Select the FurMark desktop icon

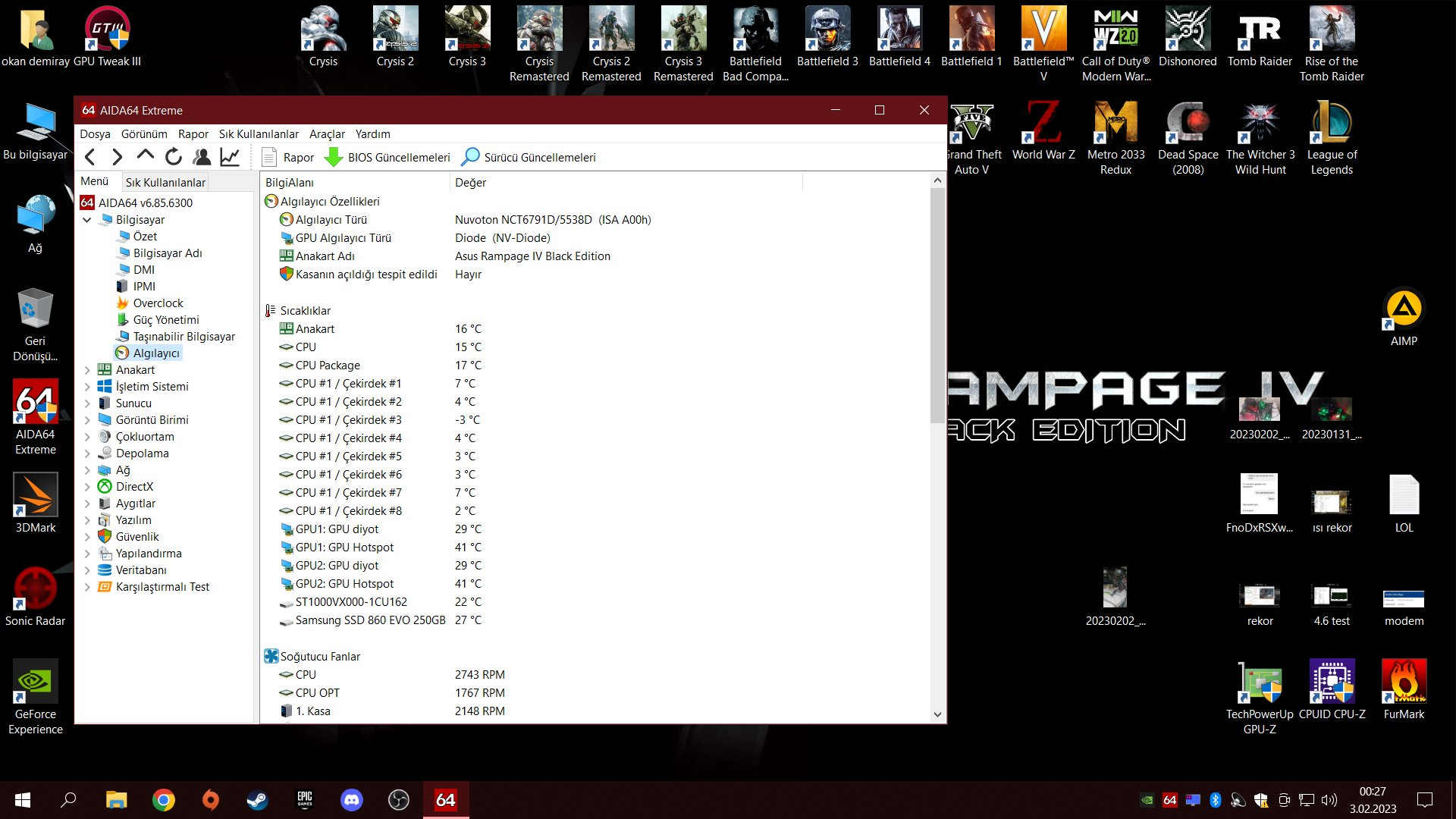pyautogui.click(x=1404, y=690)
